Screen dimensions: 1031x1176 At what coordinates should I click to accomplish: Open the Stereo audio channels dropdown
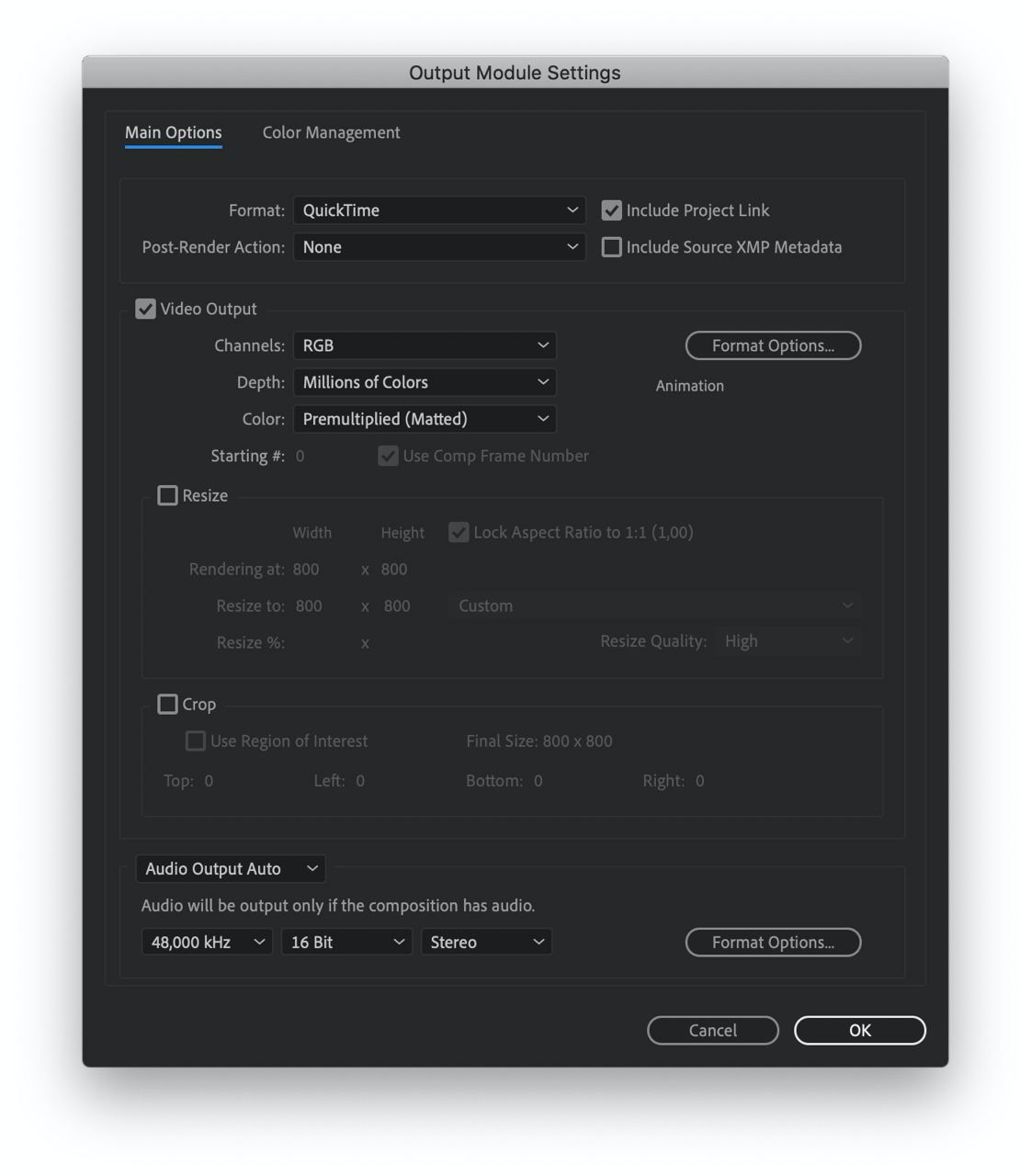[x=486, y=942]
